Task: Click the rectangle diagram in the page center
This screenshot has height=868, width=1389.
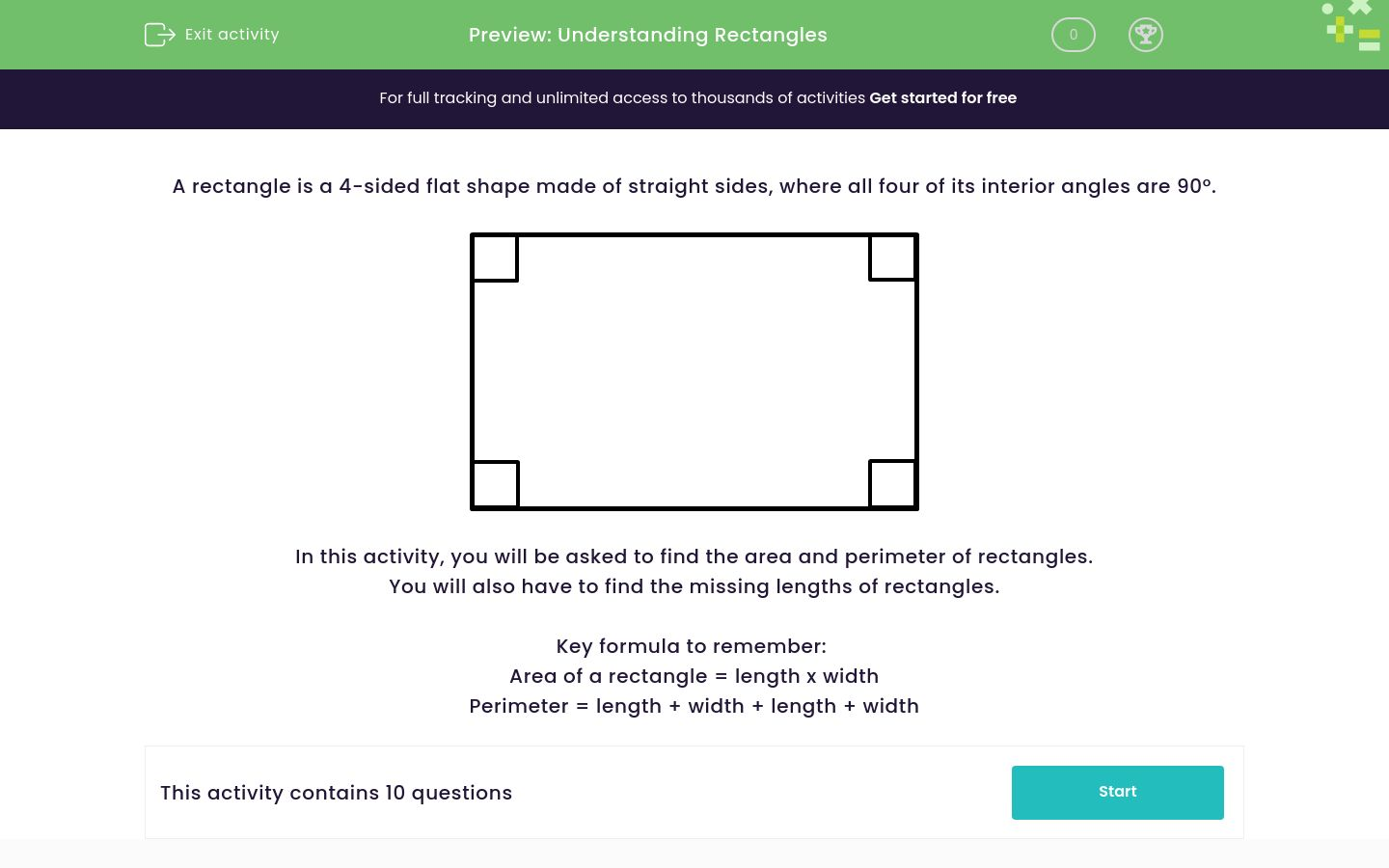Action: pos(694,371)
